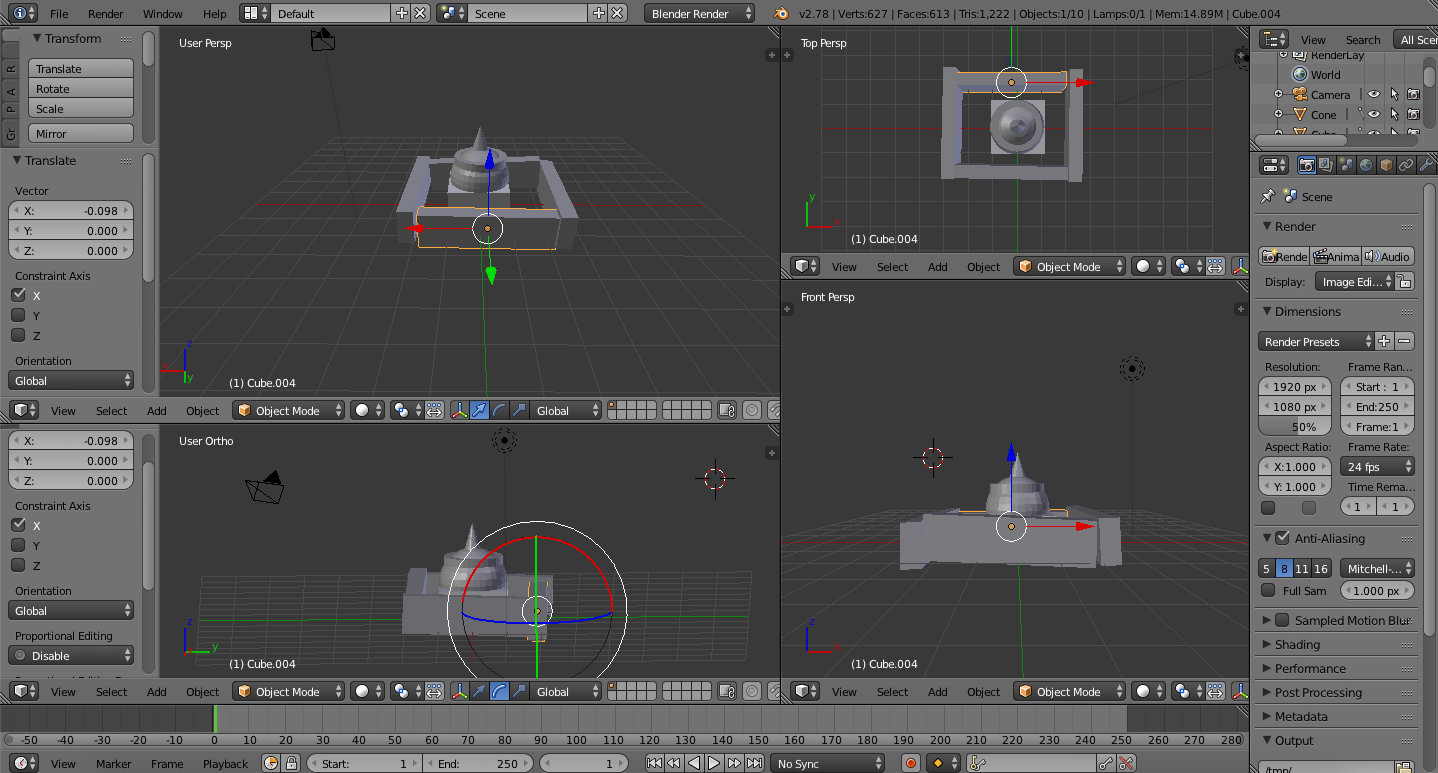Open the World properties tab icon
1438x773 pixels.
[1365, 165]
